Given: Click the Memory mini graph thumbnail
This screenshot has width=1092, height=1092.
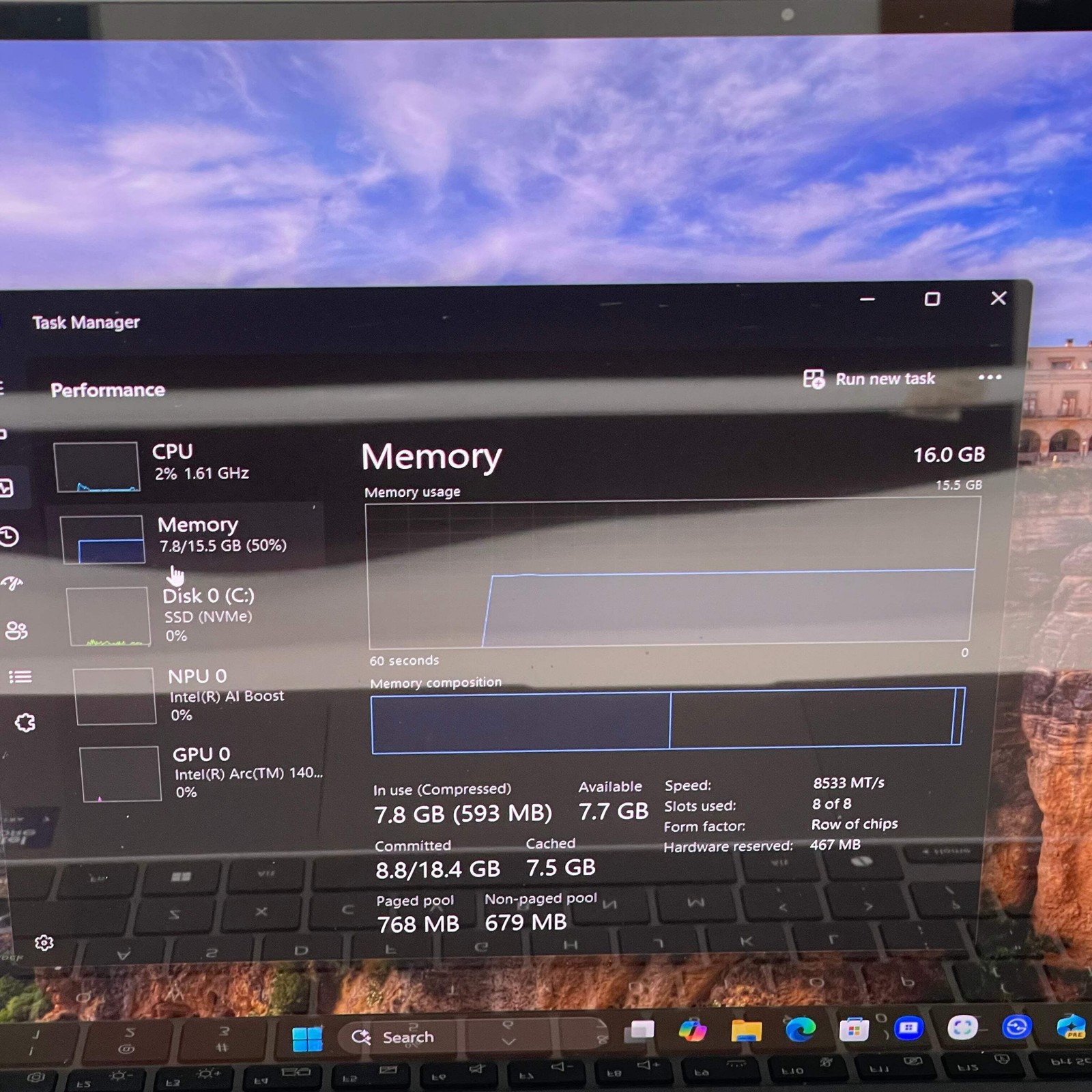Looking at the screenshot, I should pos(102,539).
